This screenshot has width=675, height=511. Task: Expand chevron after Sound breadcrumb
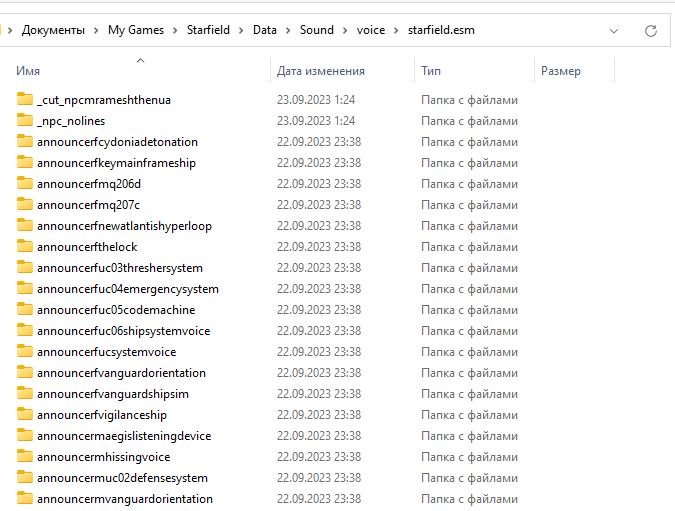345,31
